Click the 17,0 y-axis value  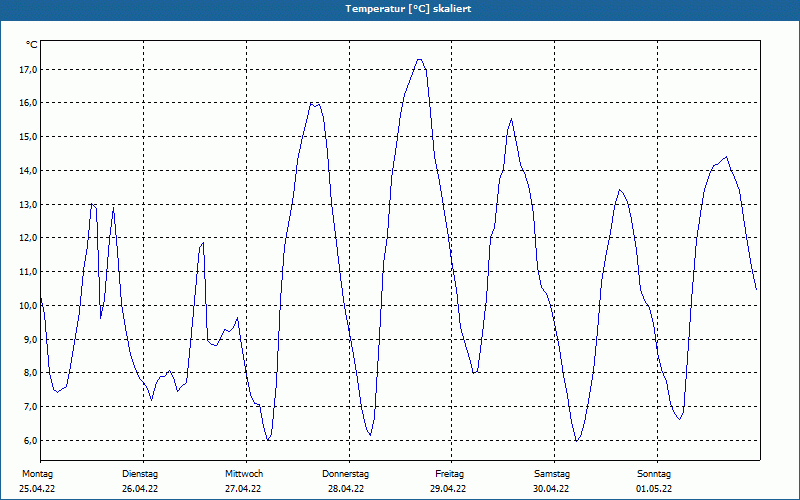coord(28,69)
